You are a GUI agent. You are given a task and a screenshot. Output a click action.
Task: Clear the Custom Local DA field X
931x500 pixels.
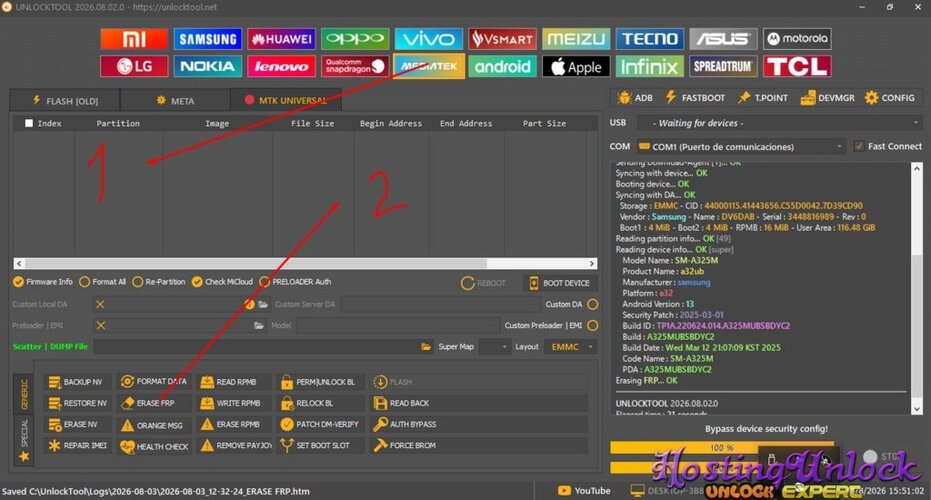coord(100,304)
